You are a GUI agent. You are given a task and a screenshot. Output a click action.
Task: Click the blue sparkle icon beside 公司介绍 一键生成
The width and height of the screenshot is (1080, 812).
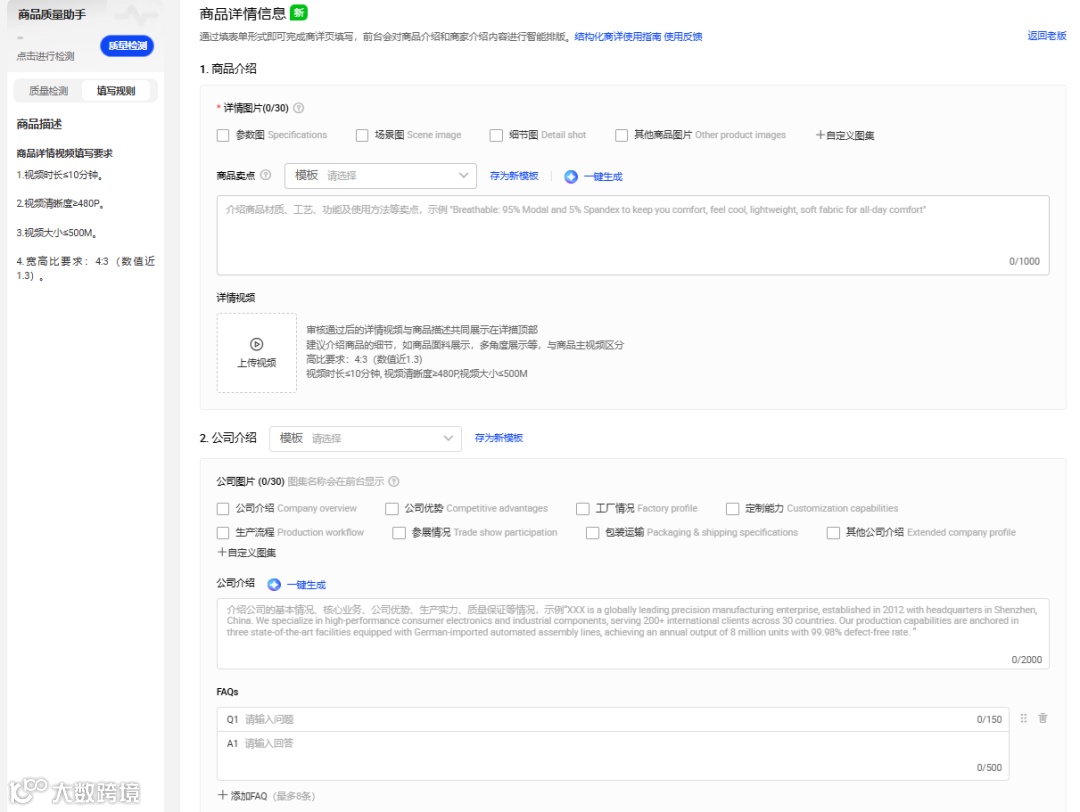(x=274, y=584)
